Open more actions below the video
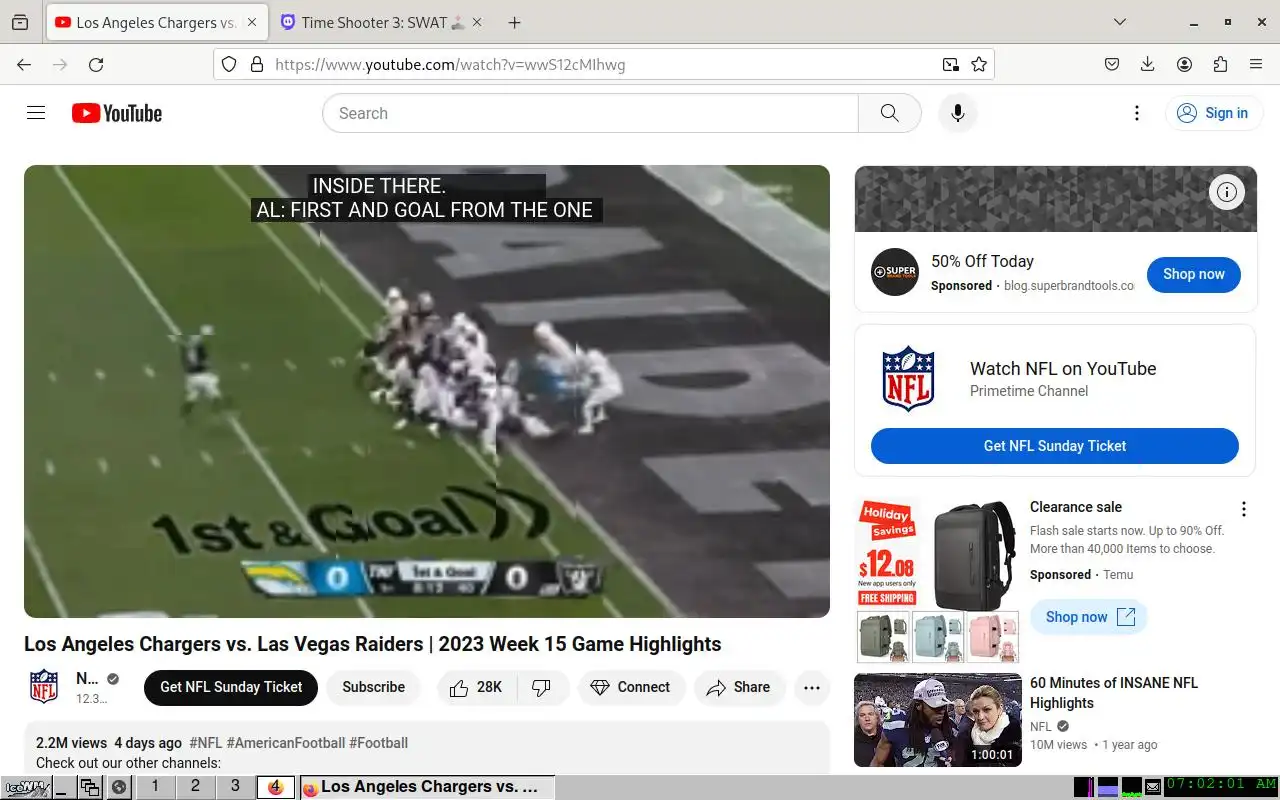The height and width of the screenshot is (800, 1280). pos(812,687)
